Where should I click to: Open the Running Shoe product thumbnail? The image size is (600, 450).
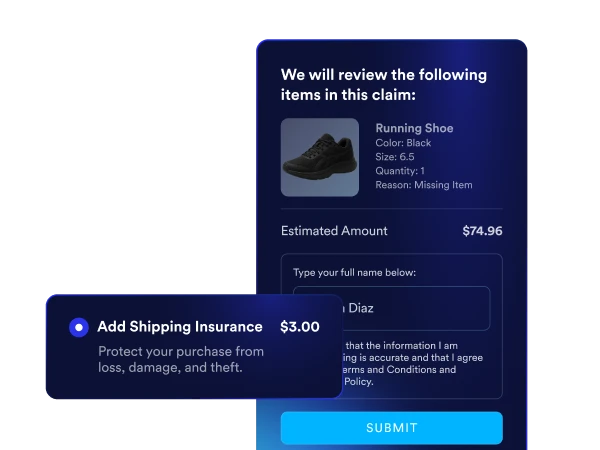pyautogui.click(x=320, y=157)
